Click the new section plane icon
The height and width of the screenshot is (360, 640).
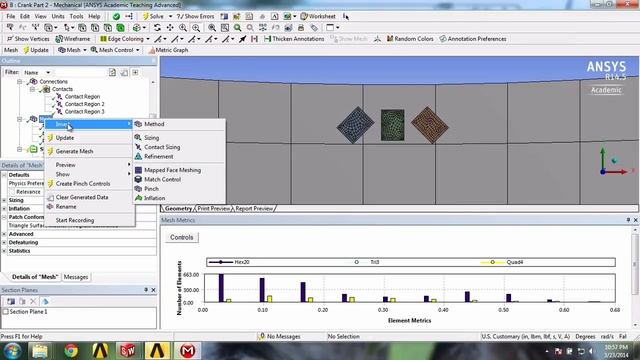click(x=11, y=301)
